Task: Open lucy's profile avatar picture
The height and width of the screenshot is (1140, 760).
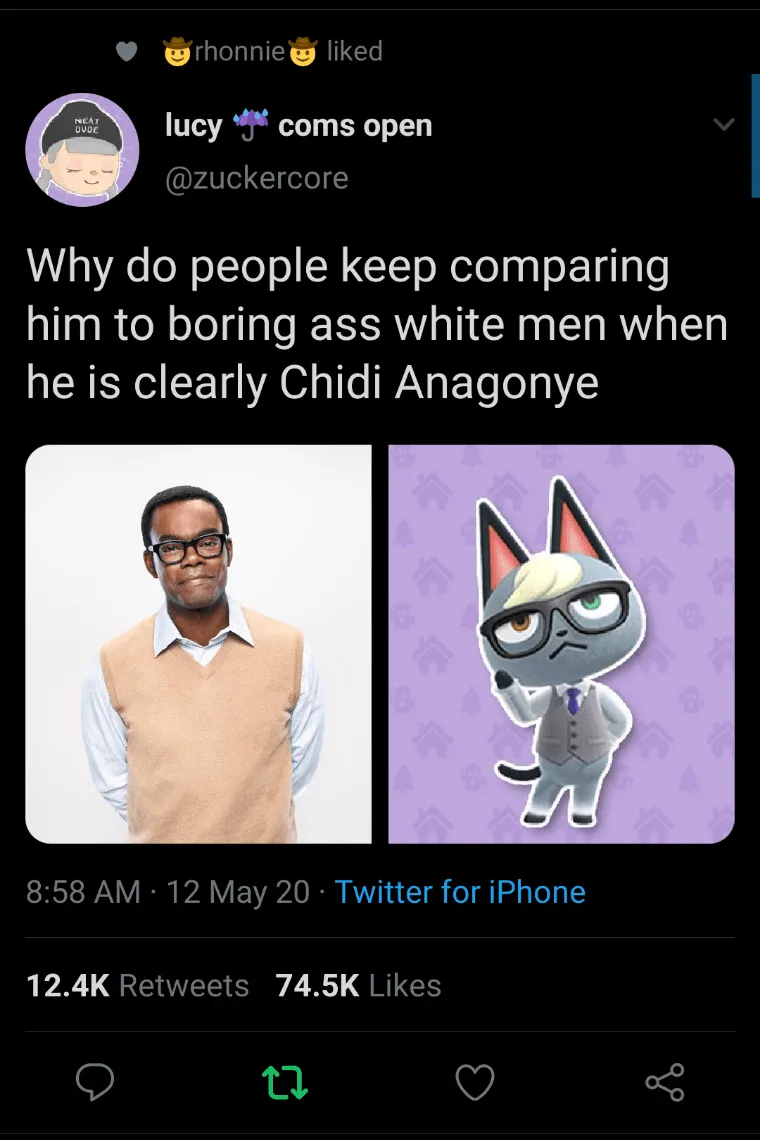Action: pos(82,150)
